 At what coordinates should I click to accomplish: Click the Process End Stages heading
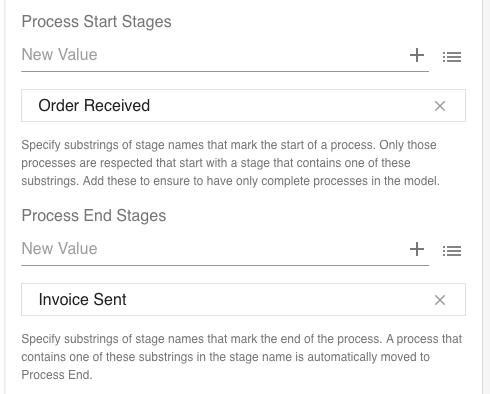pyautogui.click(x=94, y=216)
